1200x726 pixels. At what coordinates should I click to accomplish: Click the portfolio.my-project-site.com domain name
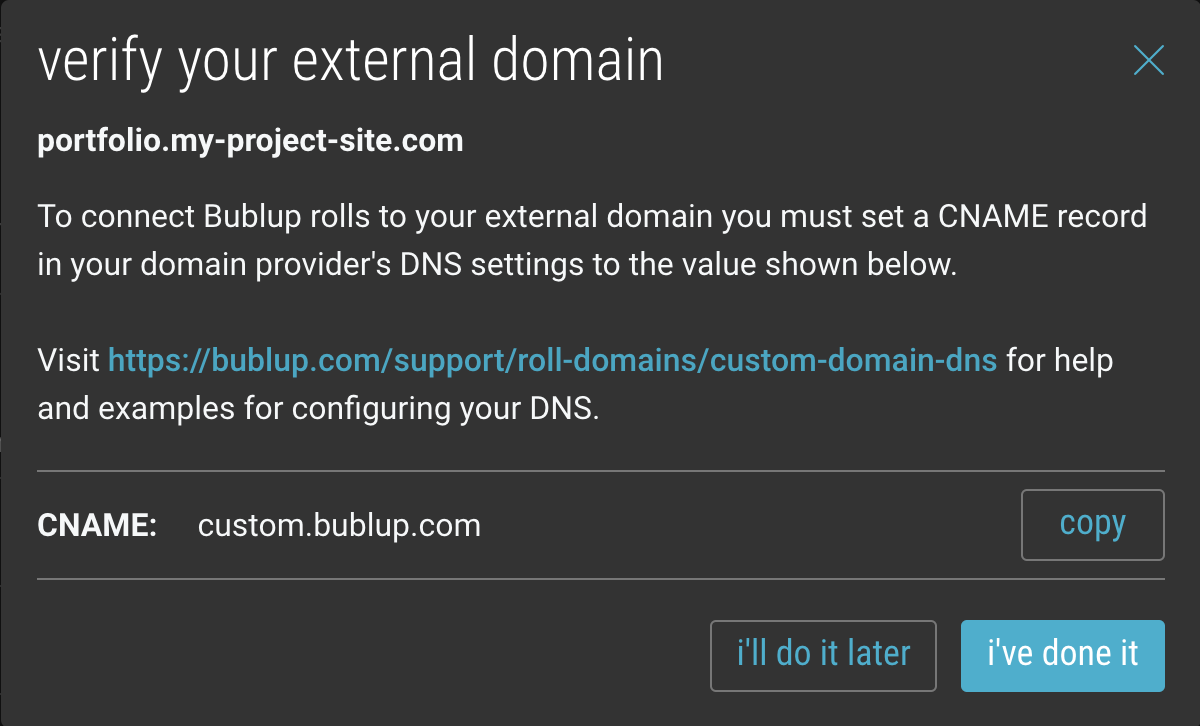(250, 141)
